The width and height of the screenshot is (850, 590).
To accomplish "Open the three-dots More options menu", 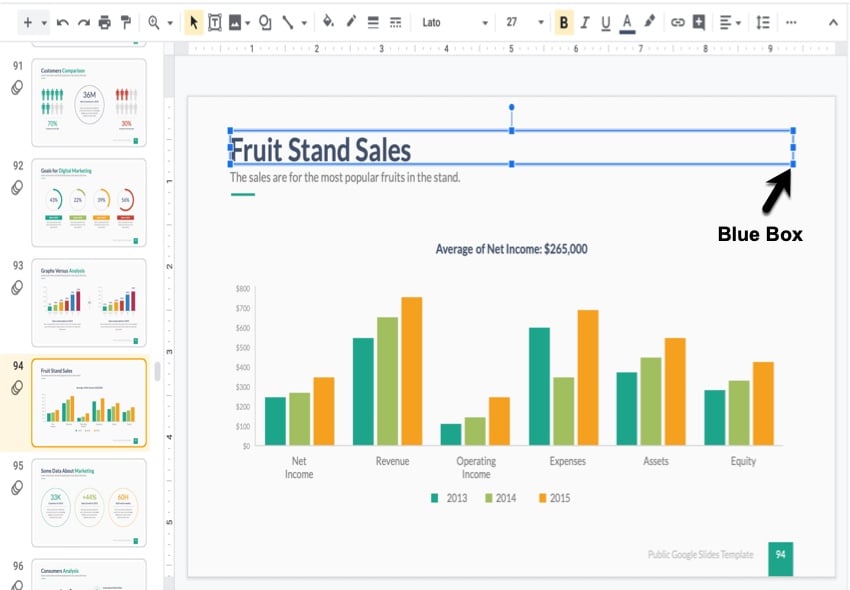I will [792, 22].
